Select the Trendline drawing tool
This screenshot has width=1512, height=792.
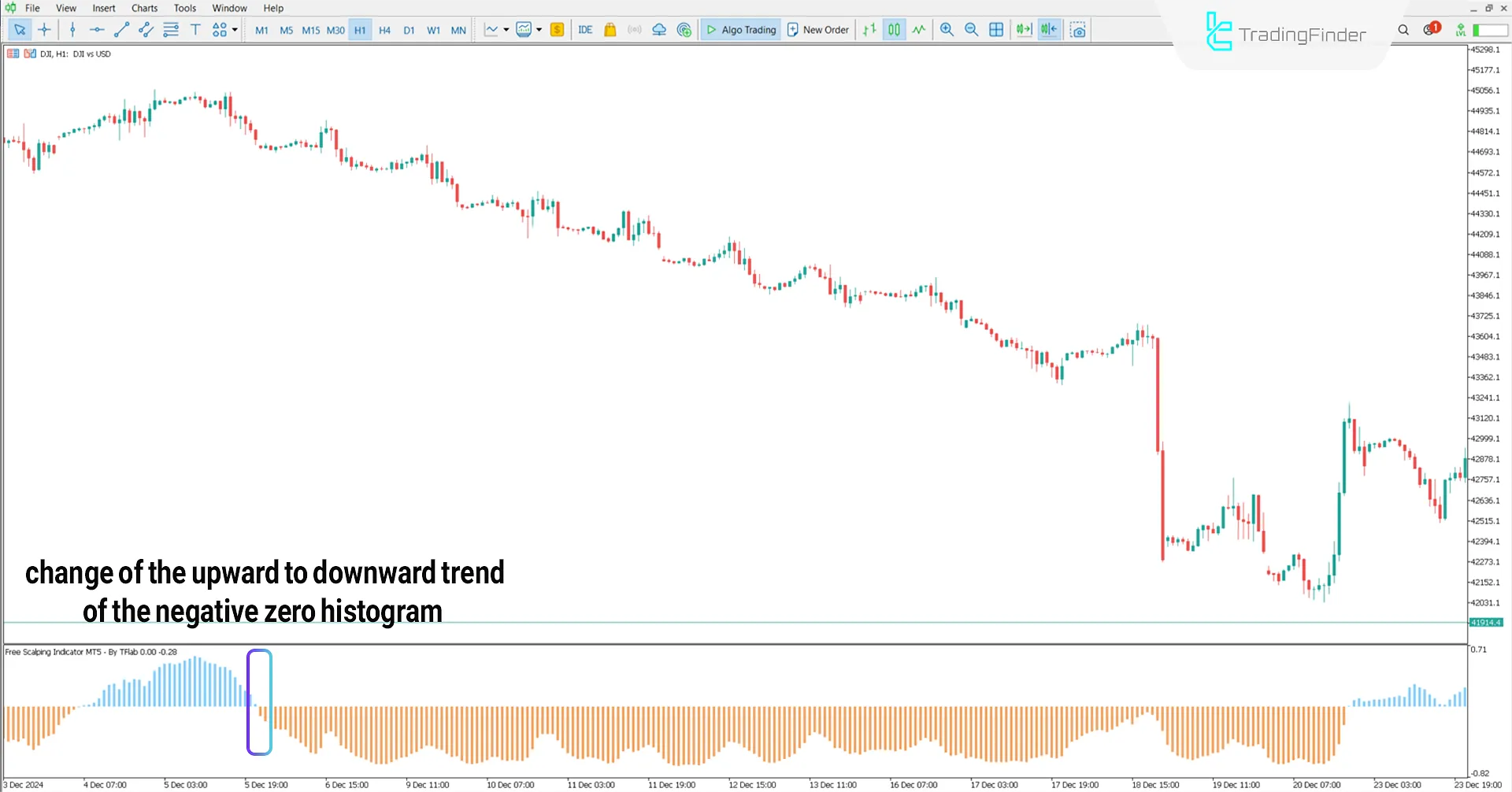pyautogui.click(x=121, y=29)
